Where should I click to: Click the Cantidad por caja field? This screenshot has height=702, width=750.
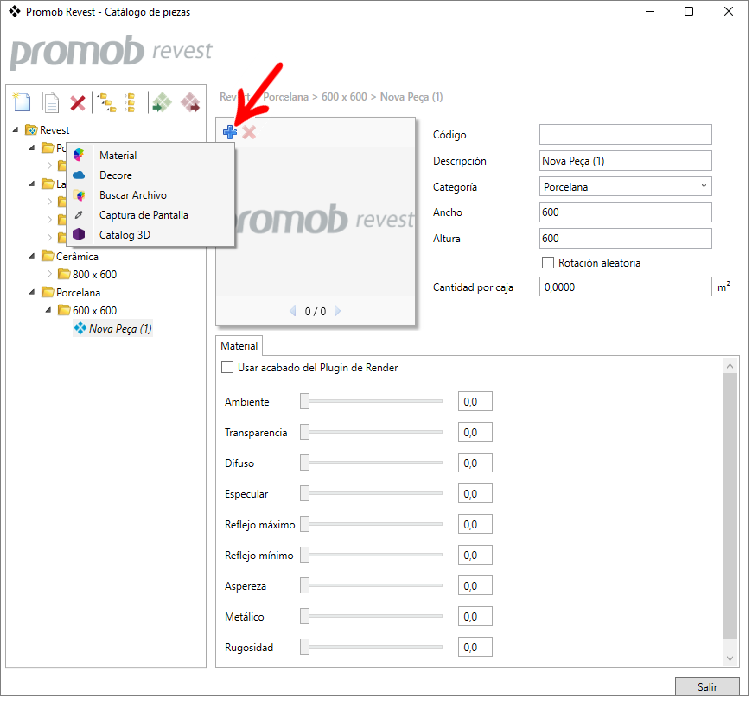click(625, 287)
